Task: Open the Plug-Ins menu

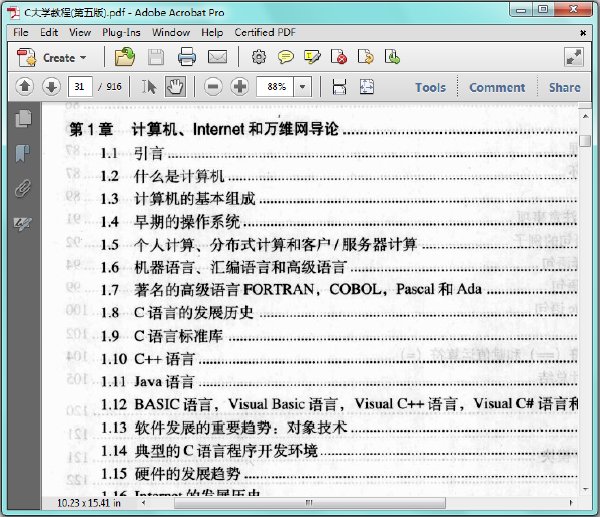Action: pyautogui.click(x=121, y=33)
